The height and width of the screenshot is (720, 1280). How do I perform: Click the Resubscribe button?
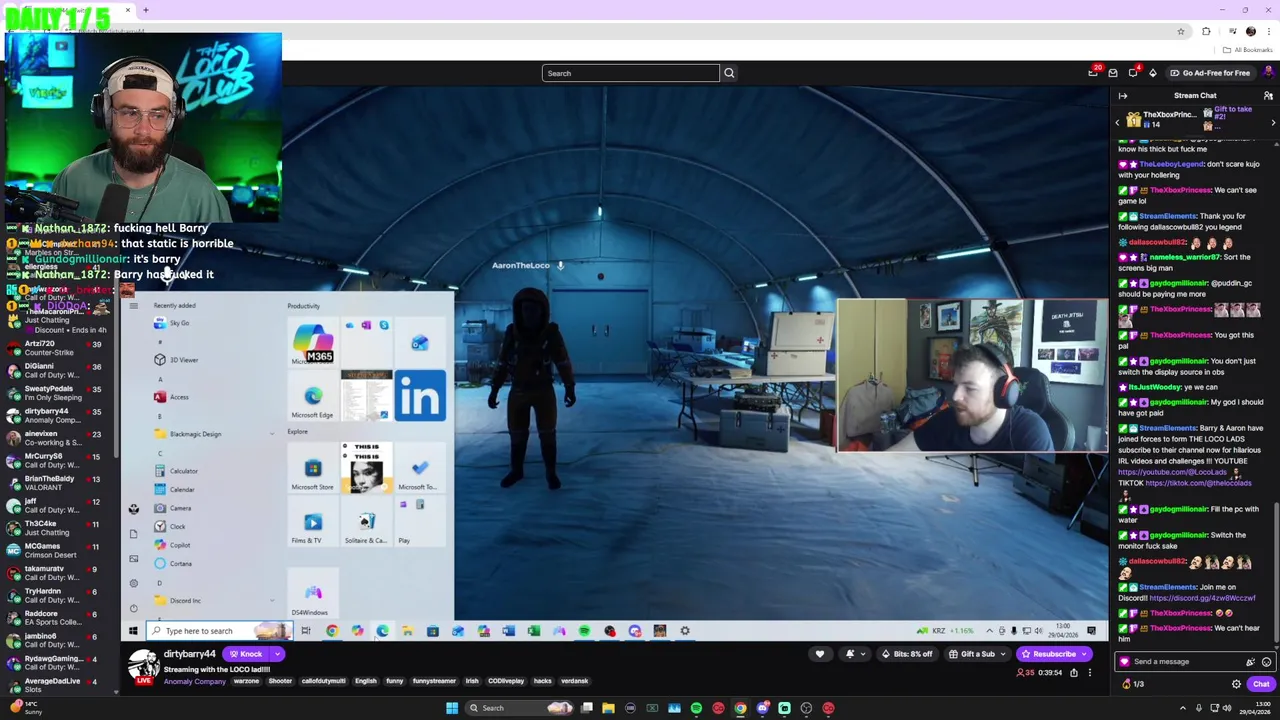(1047, 654)
